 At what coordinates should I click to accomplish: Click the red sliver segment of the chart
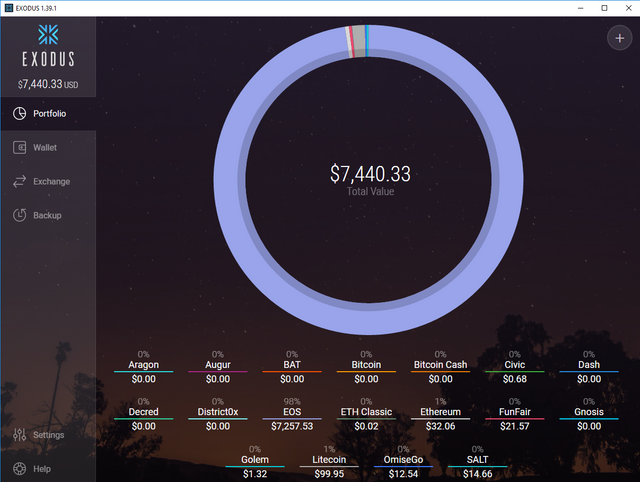coord(351,42)
